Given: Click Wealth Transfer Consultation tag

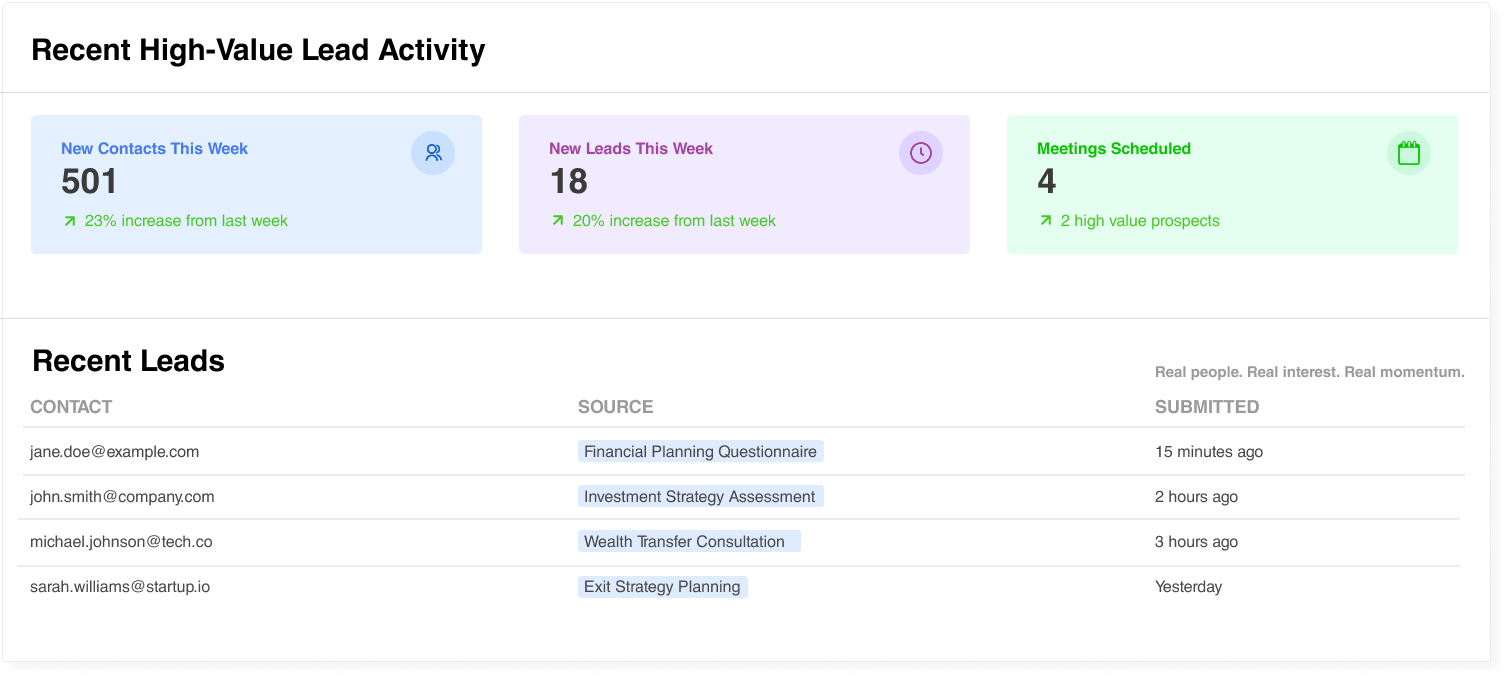Looking at the screenshot, I should click(x=688, y=542).
